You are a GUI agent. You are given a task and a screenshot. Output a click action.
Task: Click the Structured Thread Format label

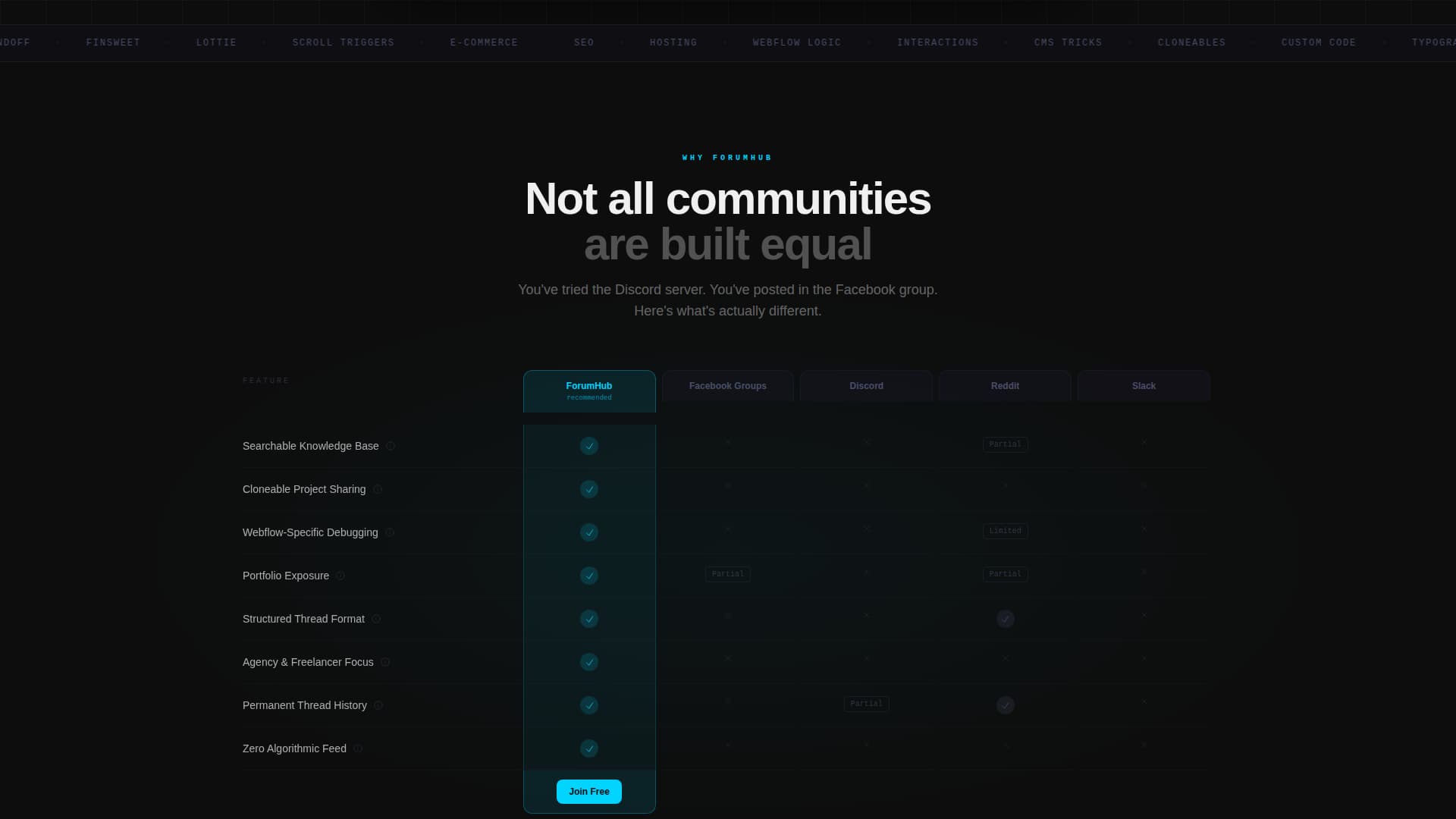303,619
